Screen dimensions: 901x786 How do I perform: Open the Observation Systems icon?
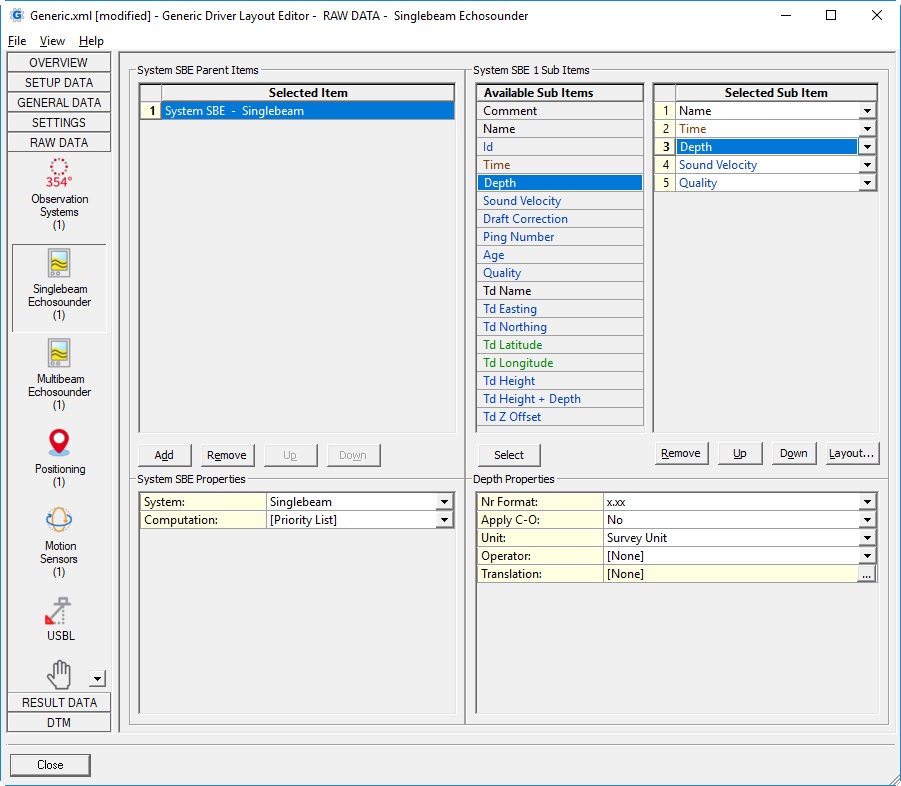pyautogui.click(x=59, y=174)
